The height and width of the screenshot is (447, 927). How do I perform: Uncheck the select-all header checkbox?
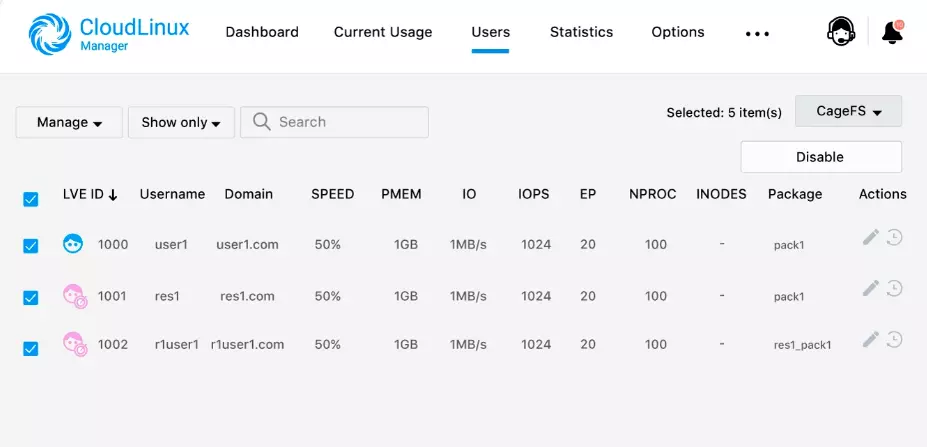pyautogui.click(x=30, y=199)
